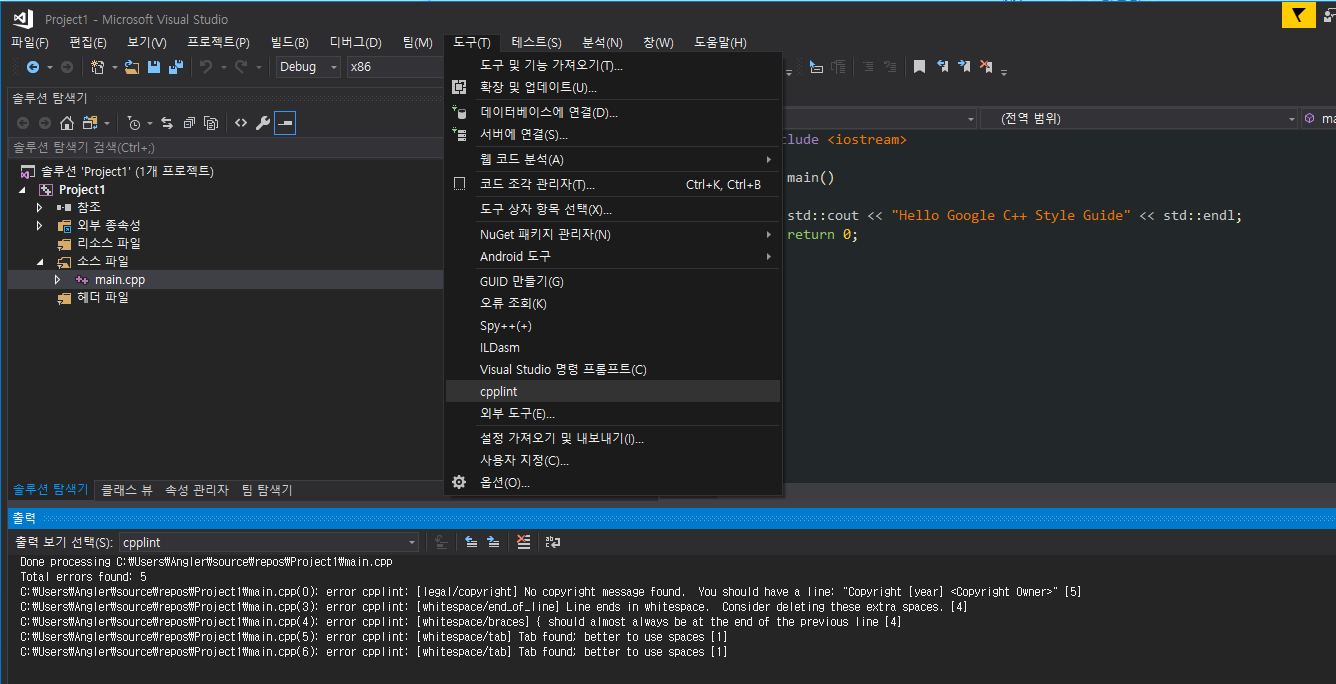Screen dimensions: 1336x684
Task: Choose Spy++(+) menu entry
Action: 613,325
